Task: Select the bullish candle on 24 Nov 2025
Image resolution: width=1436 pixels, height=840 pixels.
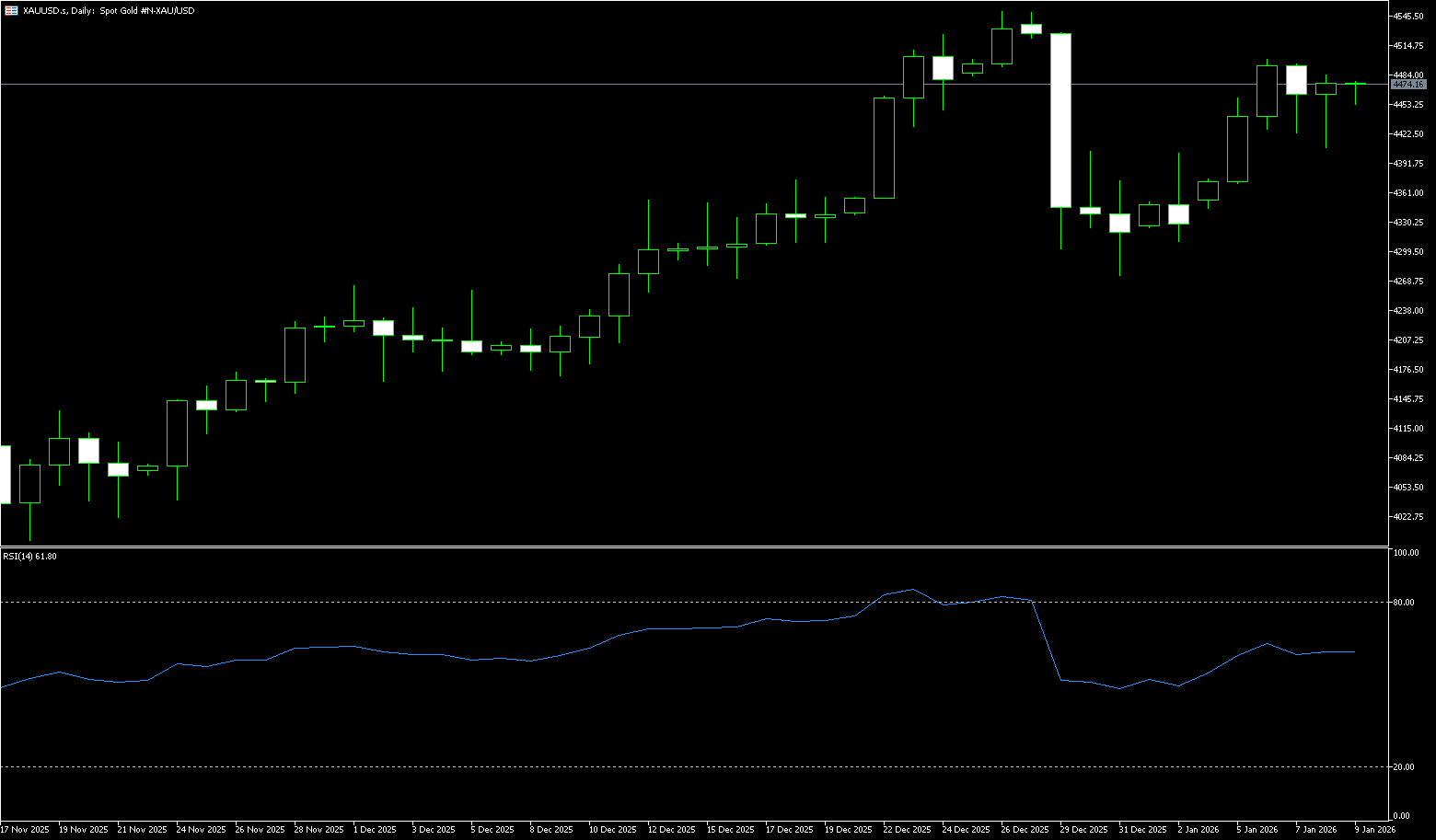Action: point(177,432)
